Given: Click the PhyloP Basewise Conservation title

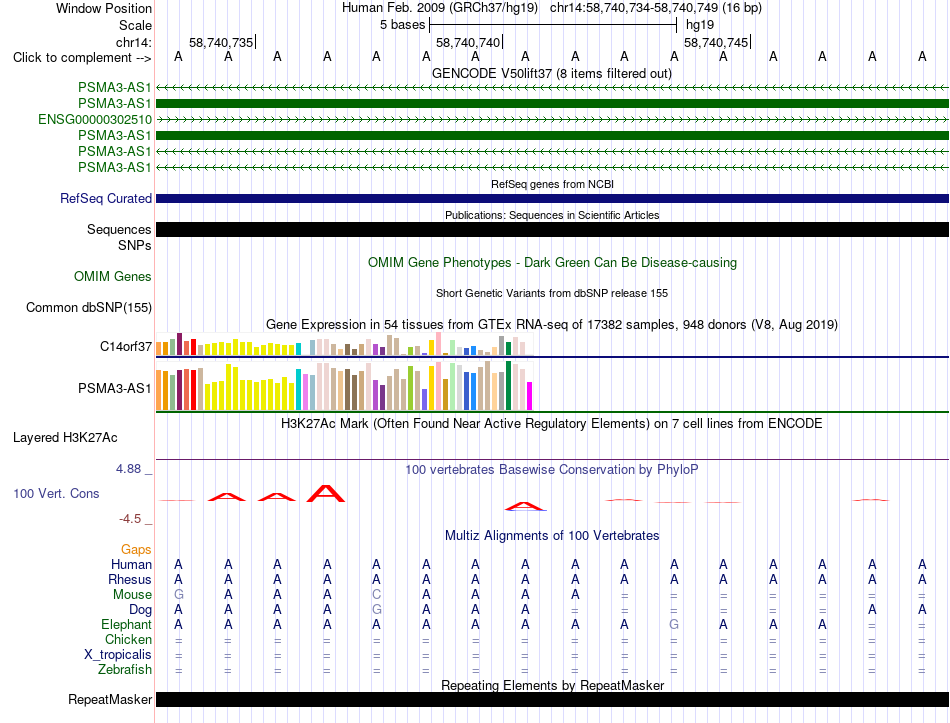Looking at the screenshot, I should pos(552,469).
